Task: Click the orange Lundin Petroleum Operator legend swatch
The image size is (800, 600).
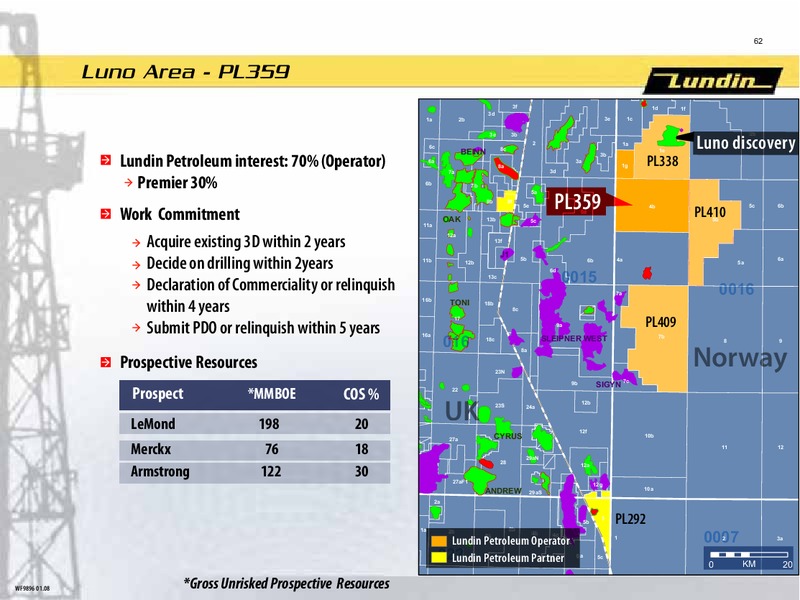Action: point(438,541)
